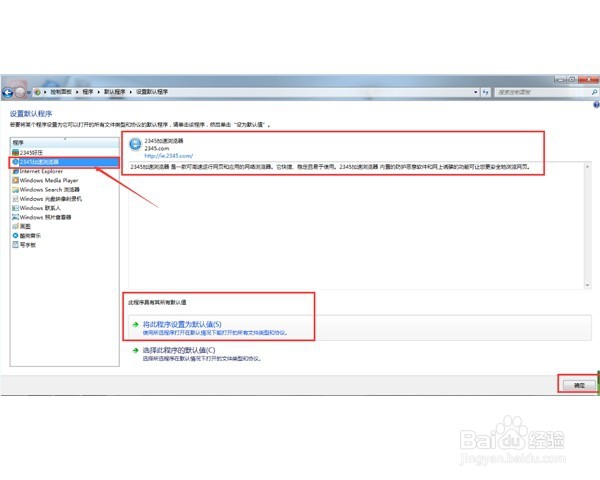The image size is (600, 480).
Task: Open the recent pages dropdown beside Forward
Action: coord(29,93)
